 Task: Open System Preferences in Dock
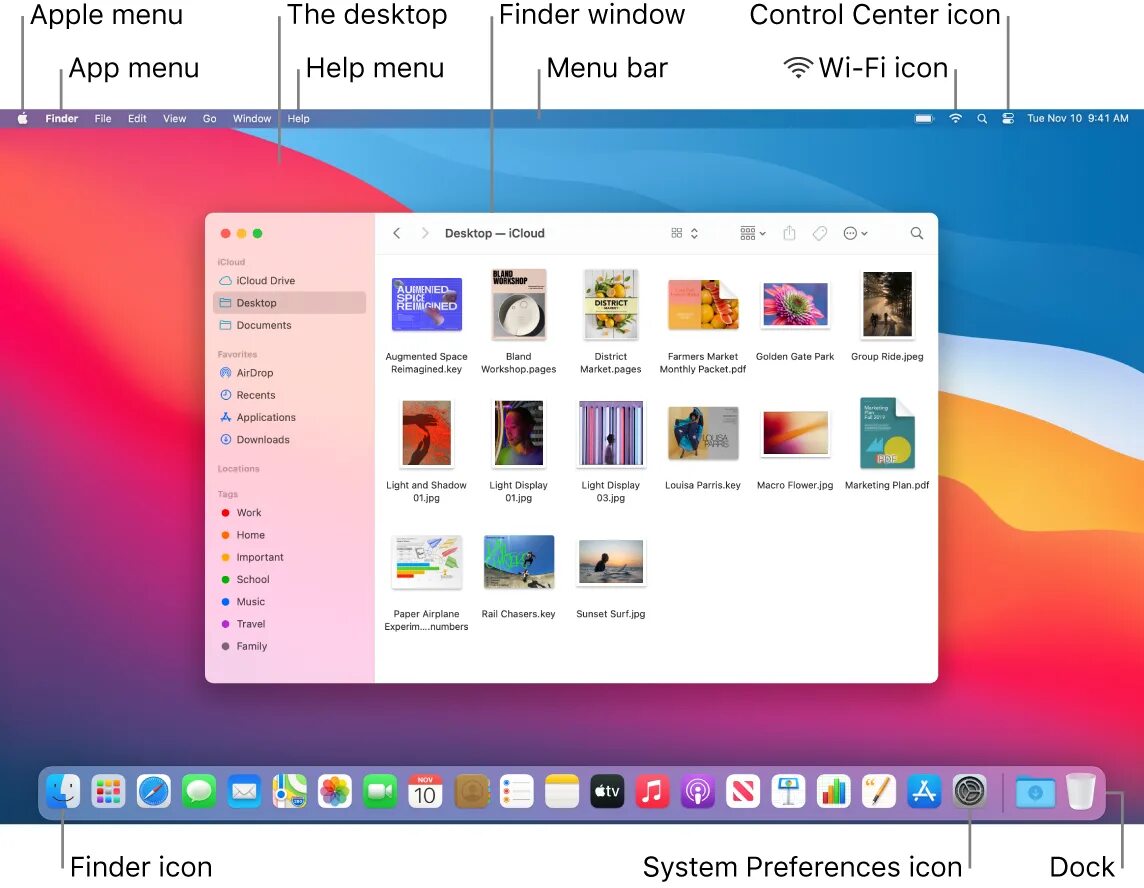point(969,791)
